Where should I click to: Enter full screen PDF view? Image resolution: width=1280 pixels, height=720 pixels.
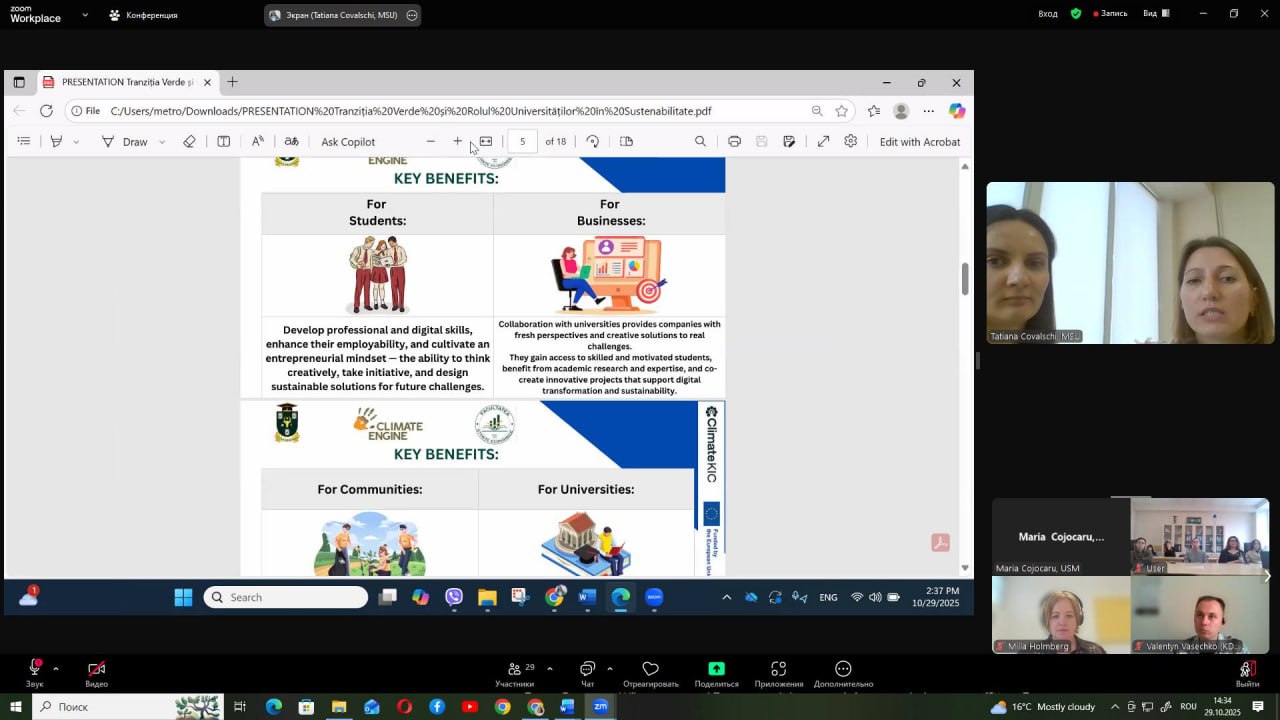click(823, 142)
